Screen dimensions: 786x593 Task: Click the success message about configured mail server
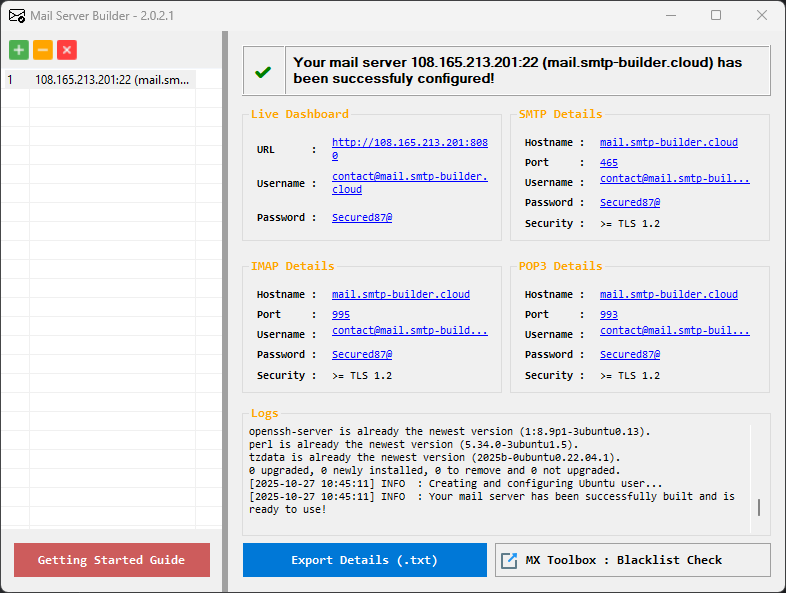[x=517, y=71]
